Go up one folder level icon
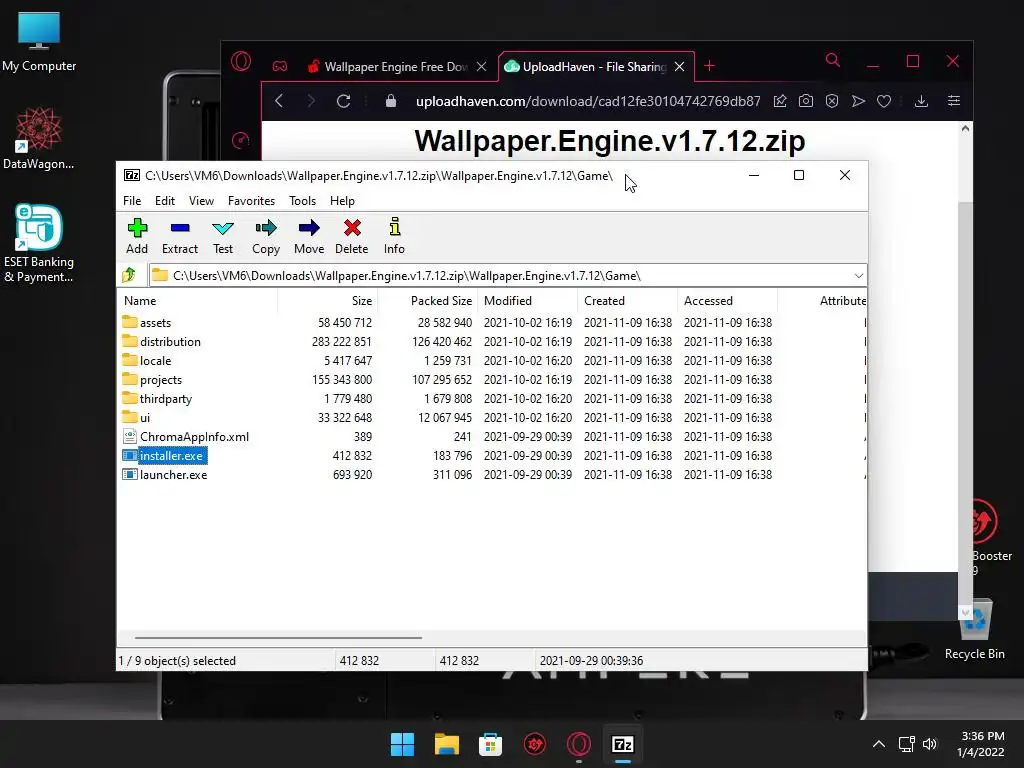 pos(129,275)
